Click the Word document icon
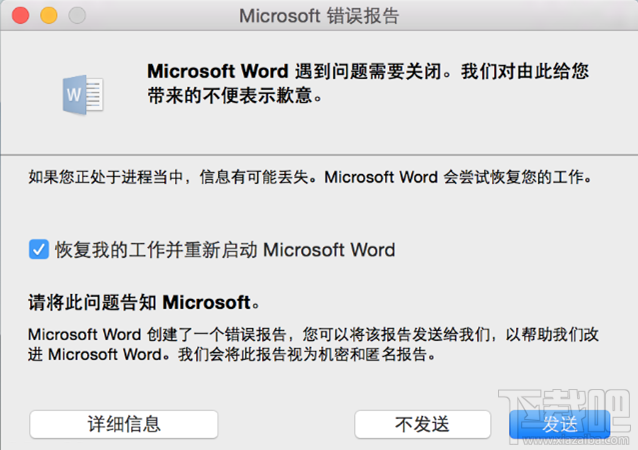638x450 pixels. pos(83,94)
